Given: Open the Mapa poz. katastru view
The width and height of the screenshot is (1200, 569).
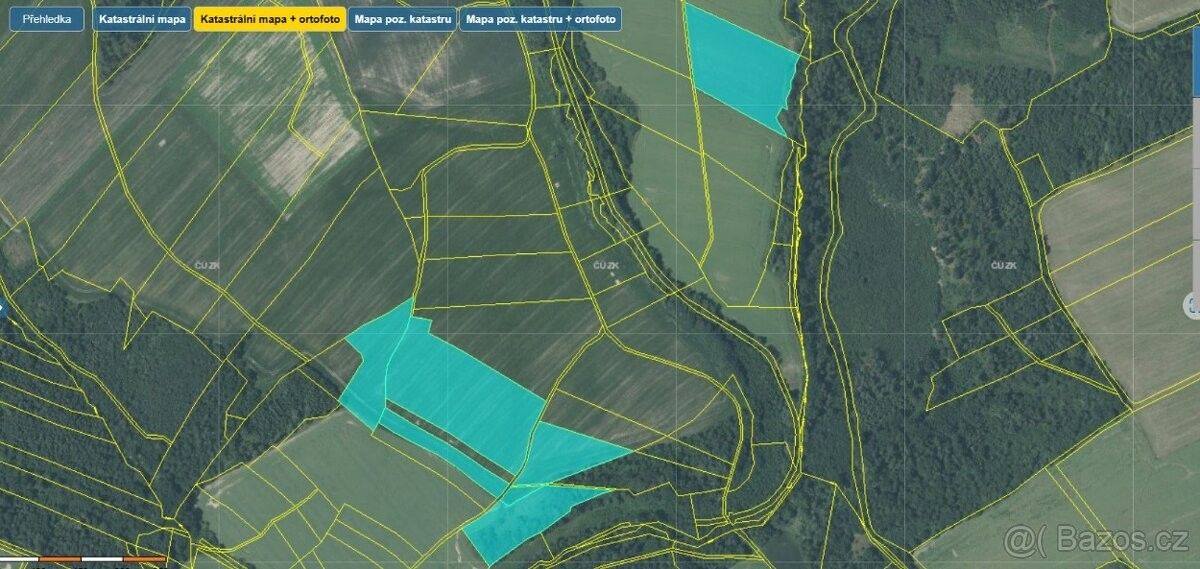Looking at the screenshot, I should (402, 19).
